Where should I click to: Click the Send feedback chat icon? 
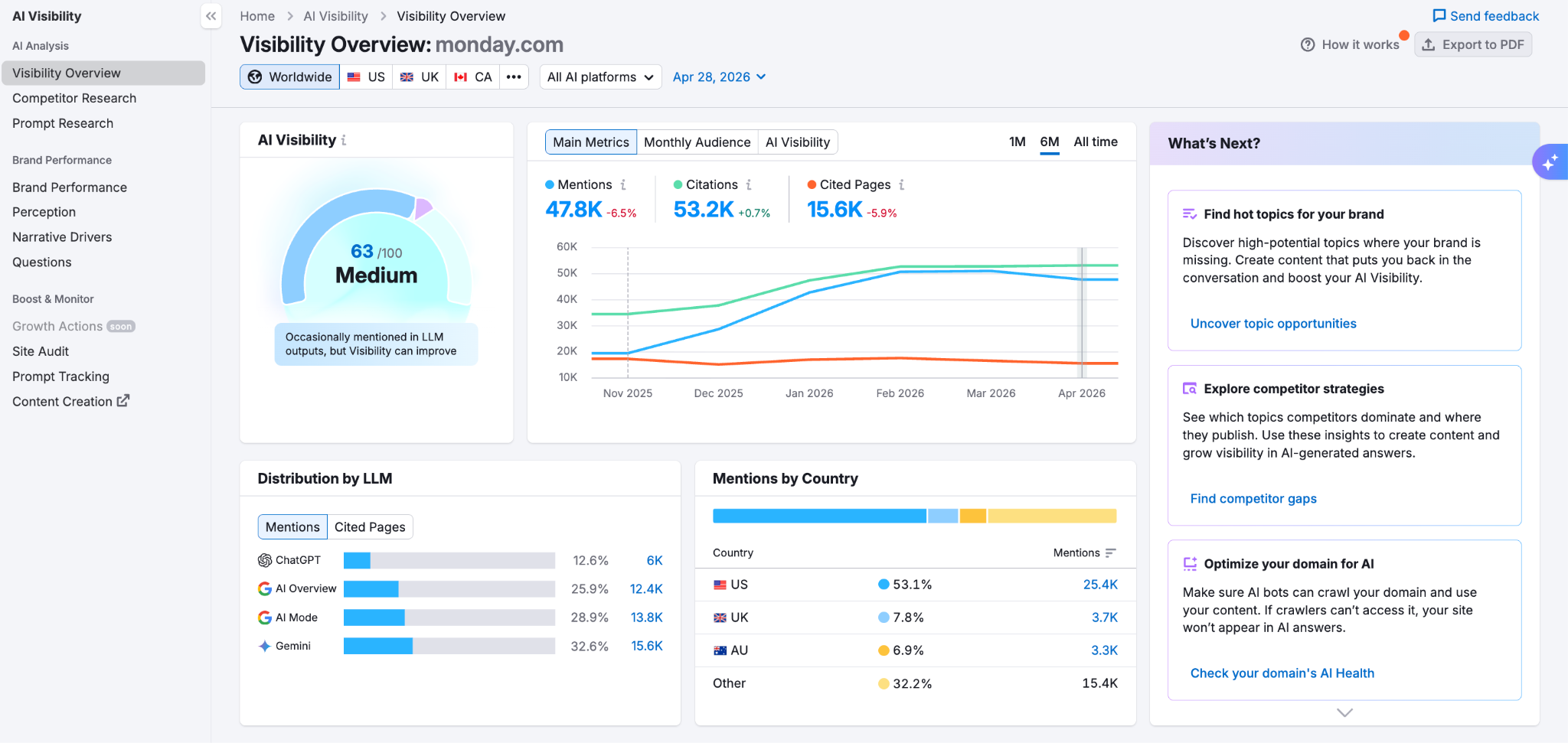(x=1439, y=16)
